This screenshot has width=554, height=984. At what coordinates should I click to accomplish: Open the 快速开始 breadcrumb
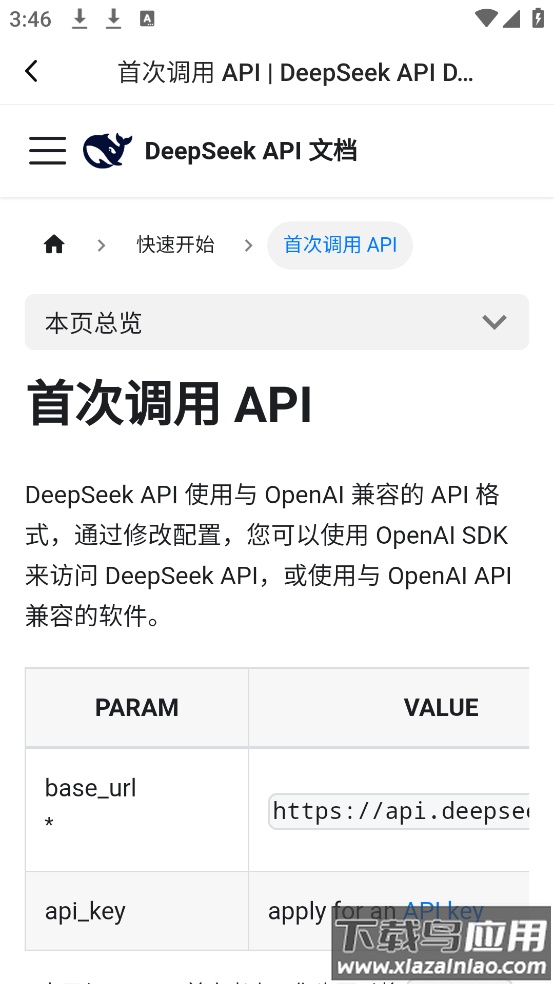[x=176, y=244]
